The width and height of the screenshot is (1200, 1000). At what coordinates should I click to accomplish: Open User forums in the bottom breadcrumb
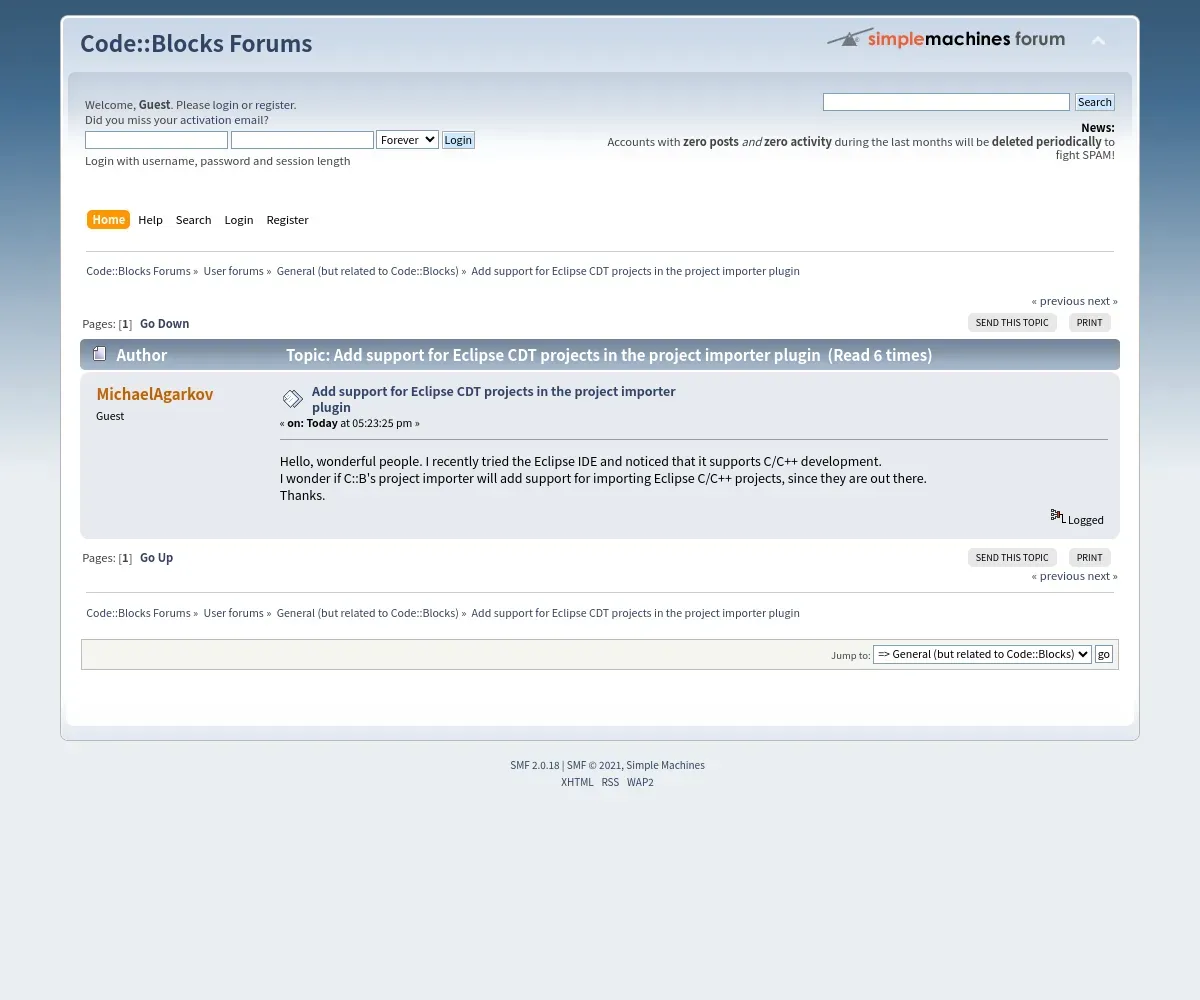pyautogui.click(x=233, y=613)
